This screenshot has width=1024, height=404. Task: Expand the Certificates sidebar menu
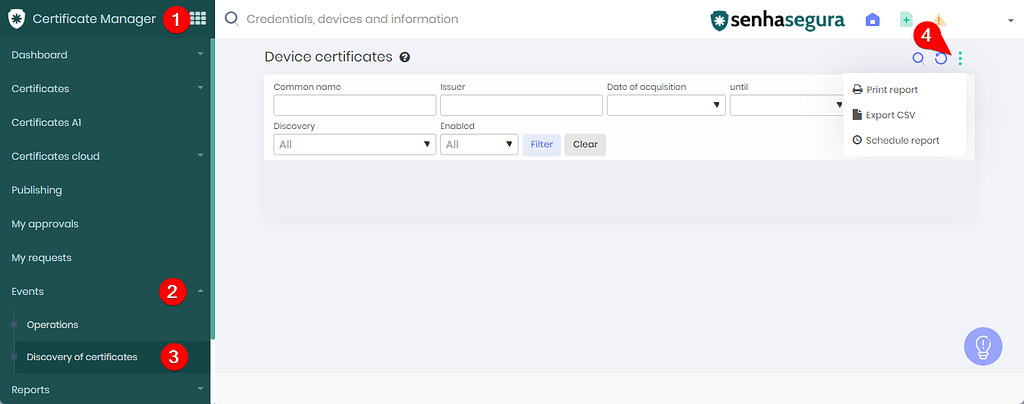pyautogui.click(x=105, y=89)
